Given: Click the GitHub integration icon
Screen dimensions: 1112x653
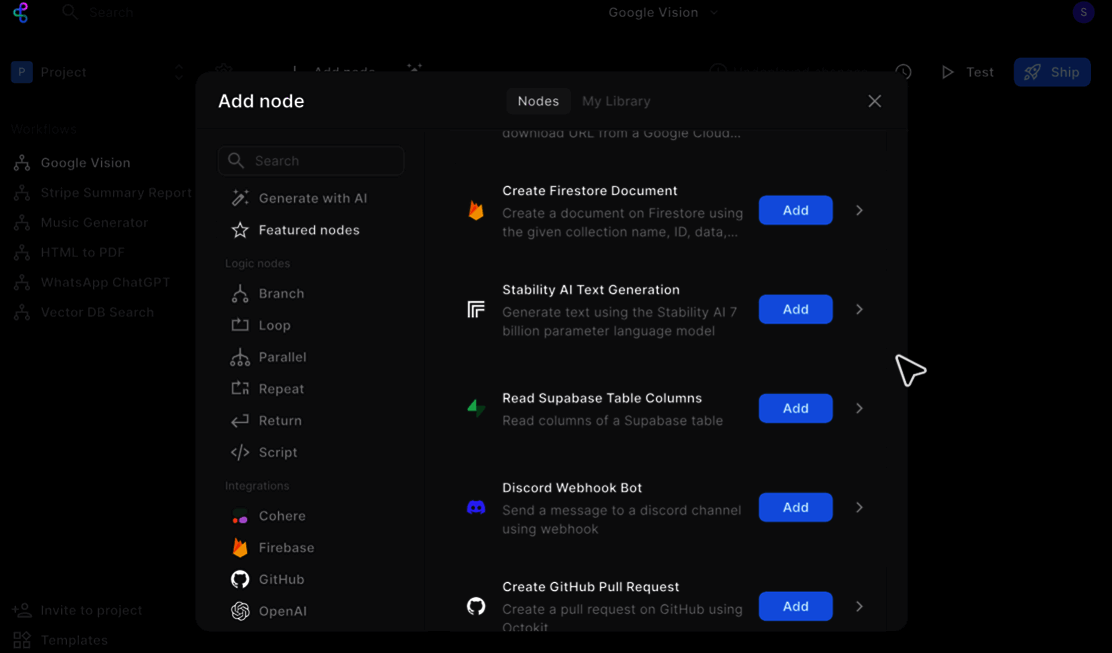Looking at the screenshot, I should (240, 579).
